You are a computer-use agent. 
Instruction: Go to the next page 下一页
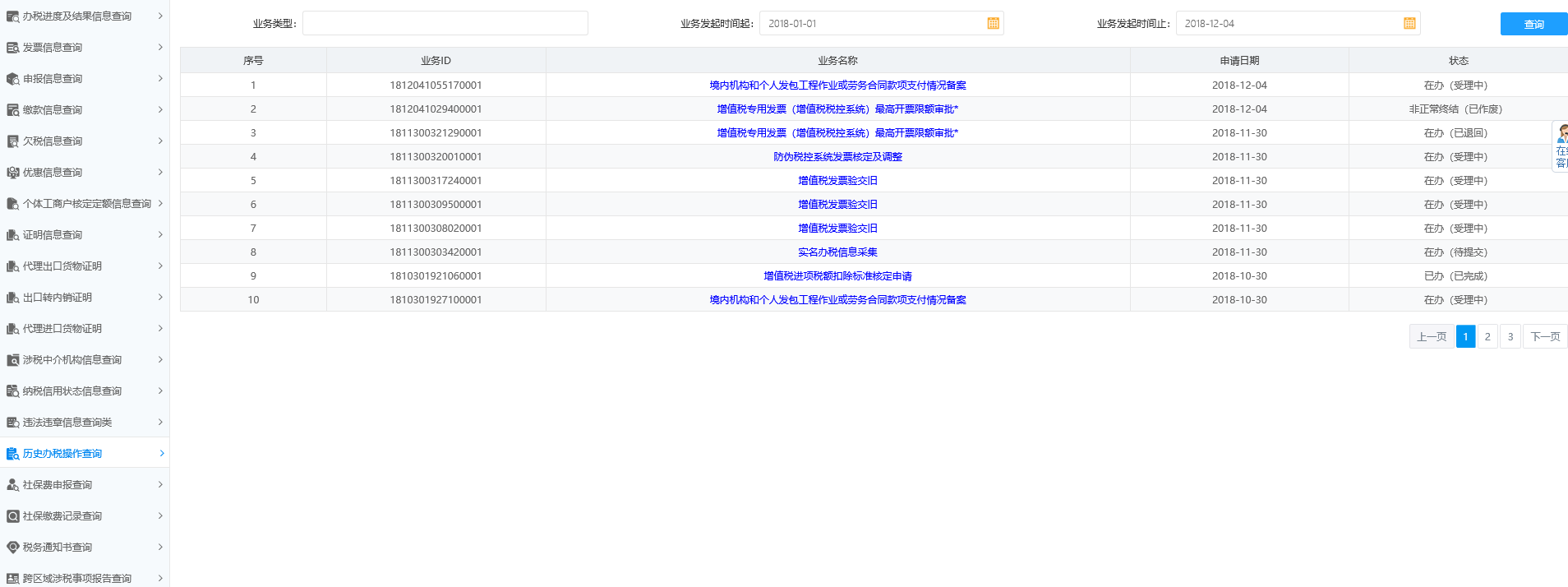click(1545, 336)
